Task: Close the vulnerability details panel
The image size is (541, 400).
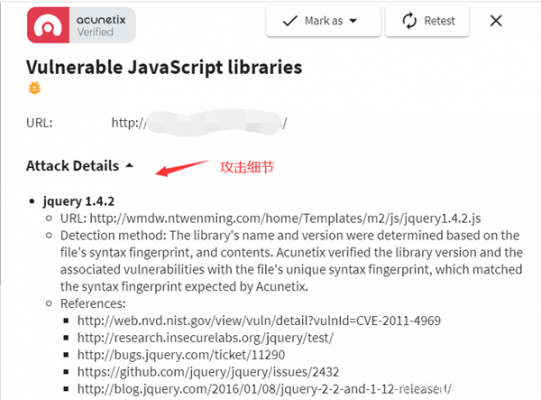Action: 496,21
